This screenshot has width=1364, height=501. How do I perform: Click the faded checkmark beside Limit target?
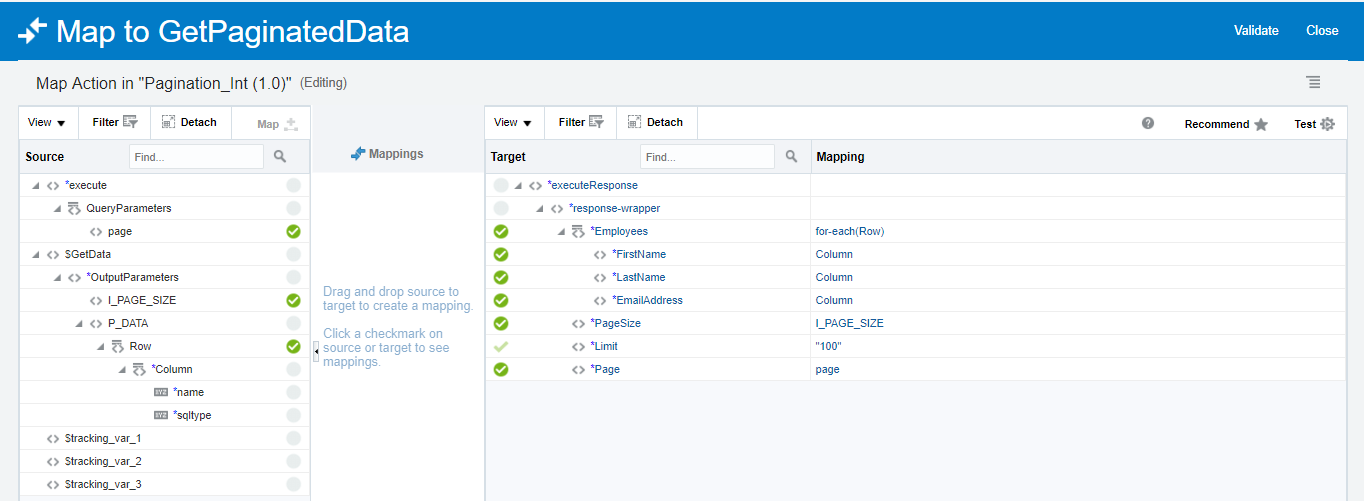click(x=501, y=346)
